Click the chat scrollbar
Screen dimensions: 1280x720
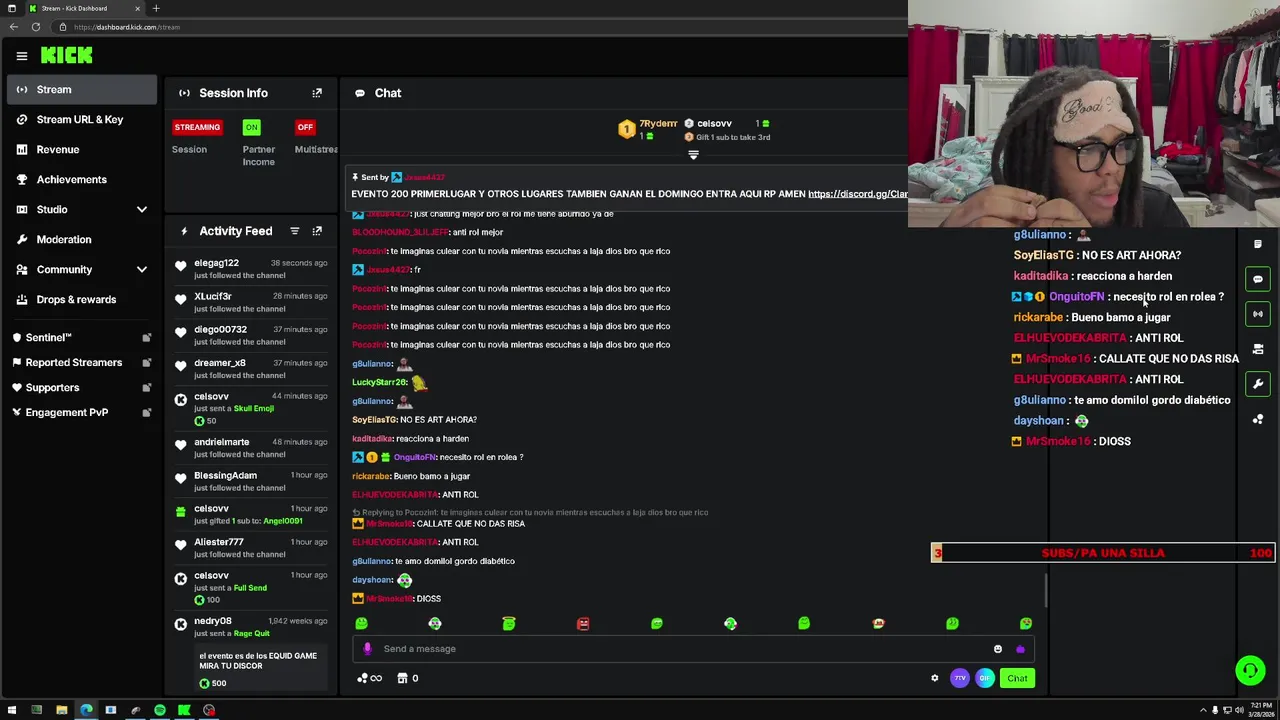pos(1046,590)
